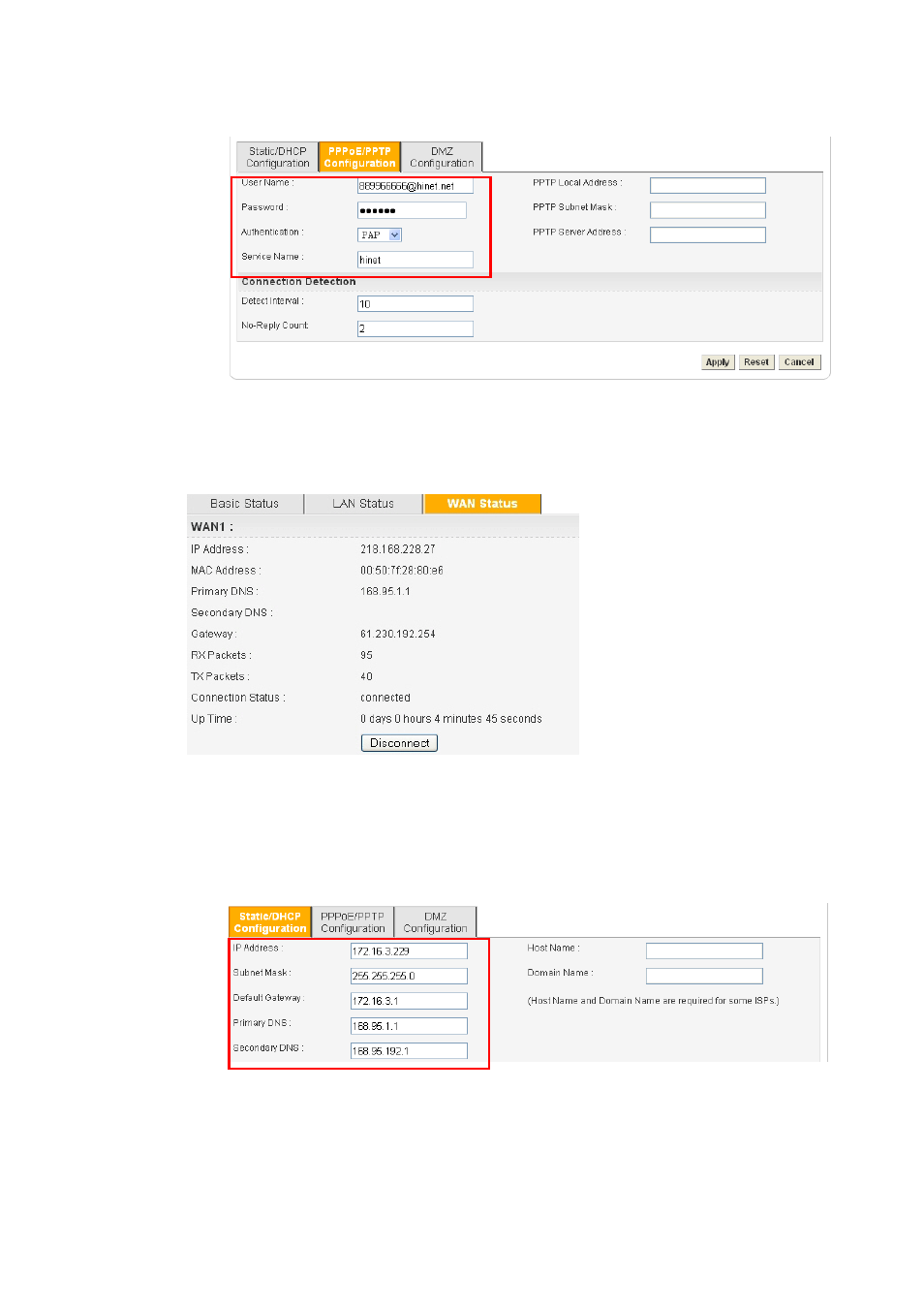Click the Disconnect button under WAN1
This screenshot has height=1308, width=924.
coord(399,743)
